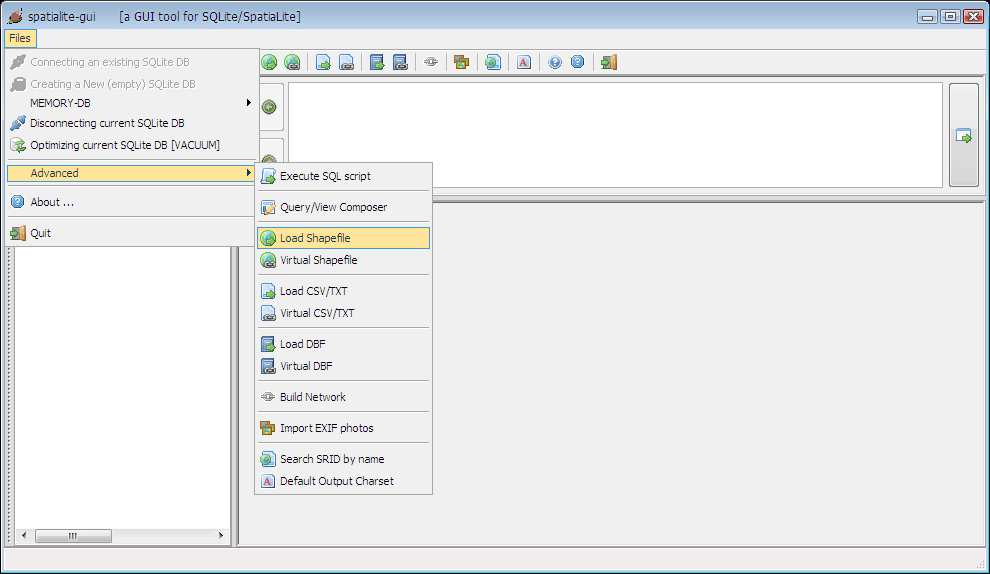Click the Execute SQL statement button at right
Screen dimensions: 990x574
963,135
